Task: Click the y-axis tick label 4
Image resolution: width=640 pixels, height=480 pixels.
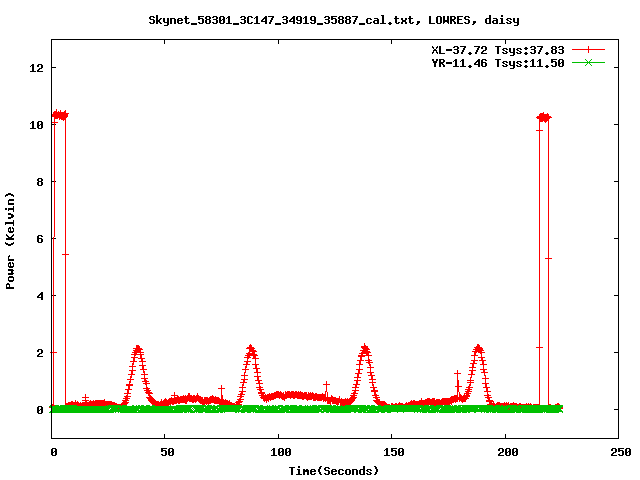Action: tap(40, 296)
